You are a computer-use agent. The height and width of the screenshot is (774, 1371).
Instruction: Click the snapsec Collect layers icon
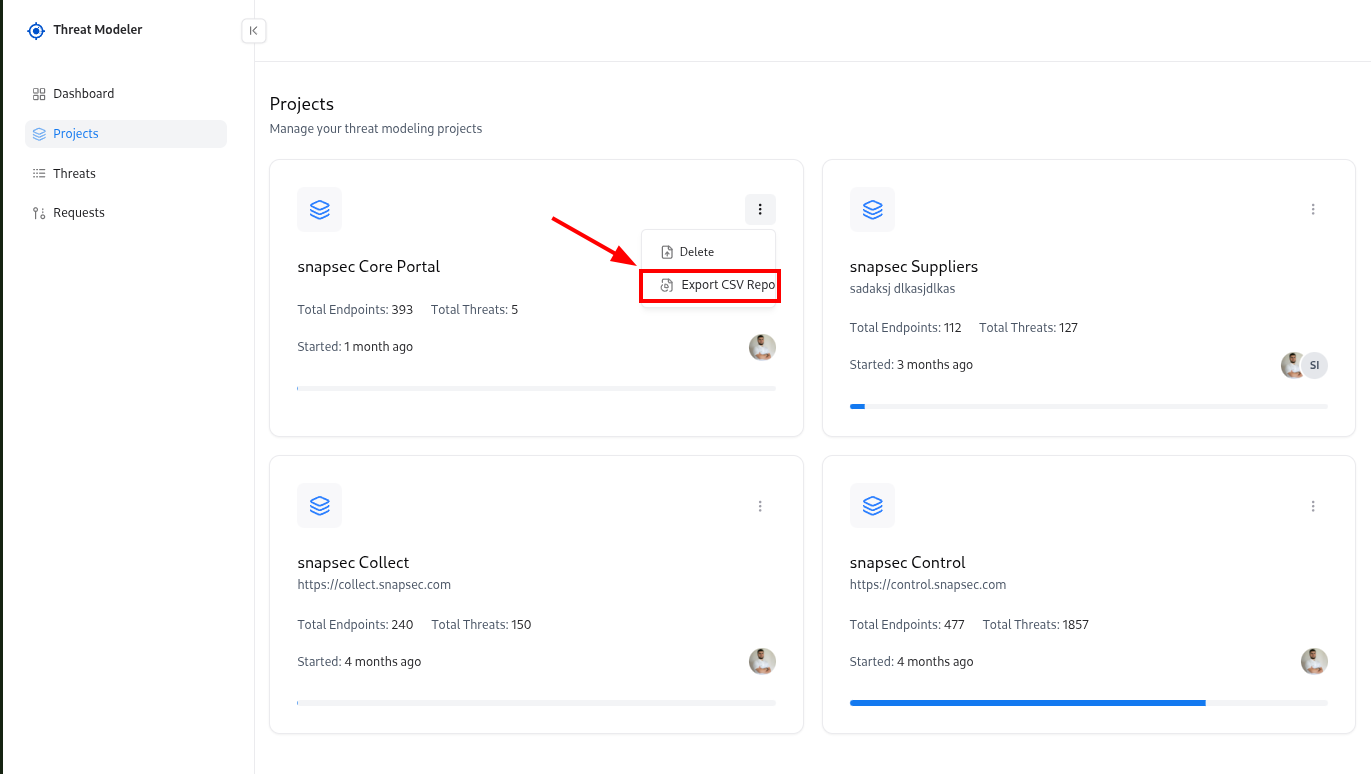320,506
